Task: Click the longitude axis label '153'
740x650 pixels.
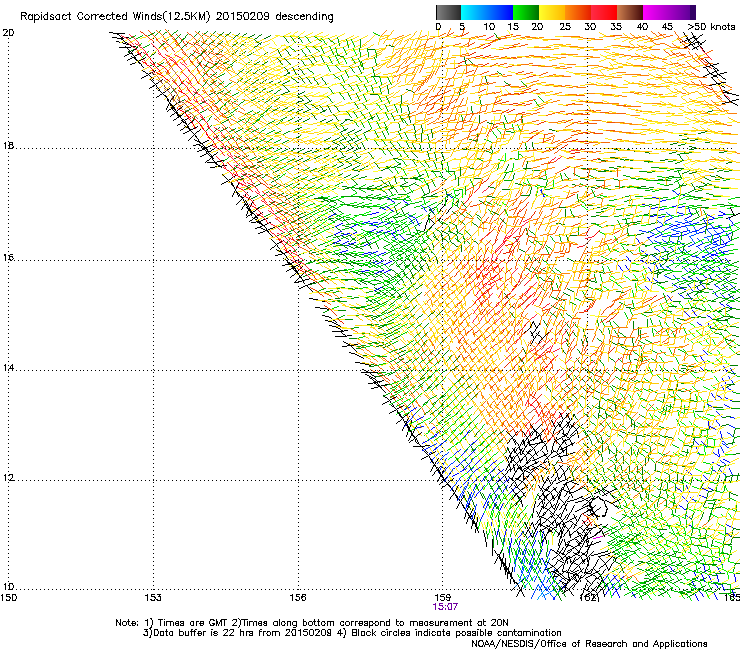Action: 153,598
